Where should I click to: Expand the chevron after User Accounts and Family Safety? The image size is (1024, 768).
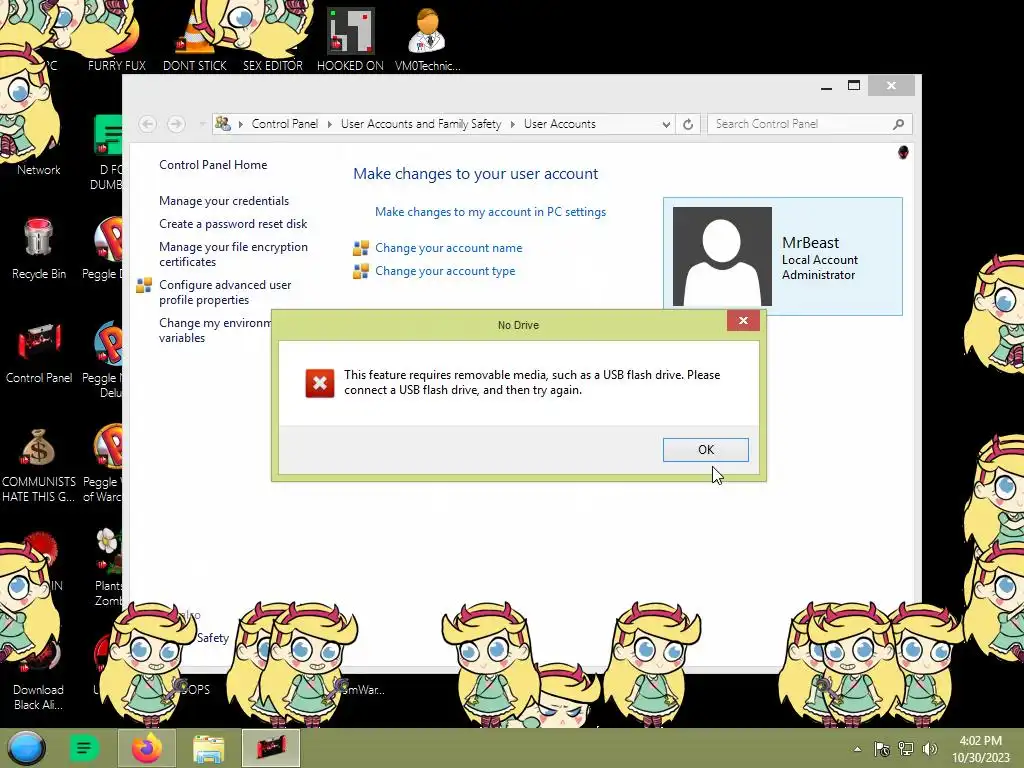513,123
